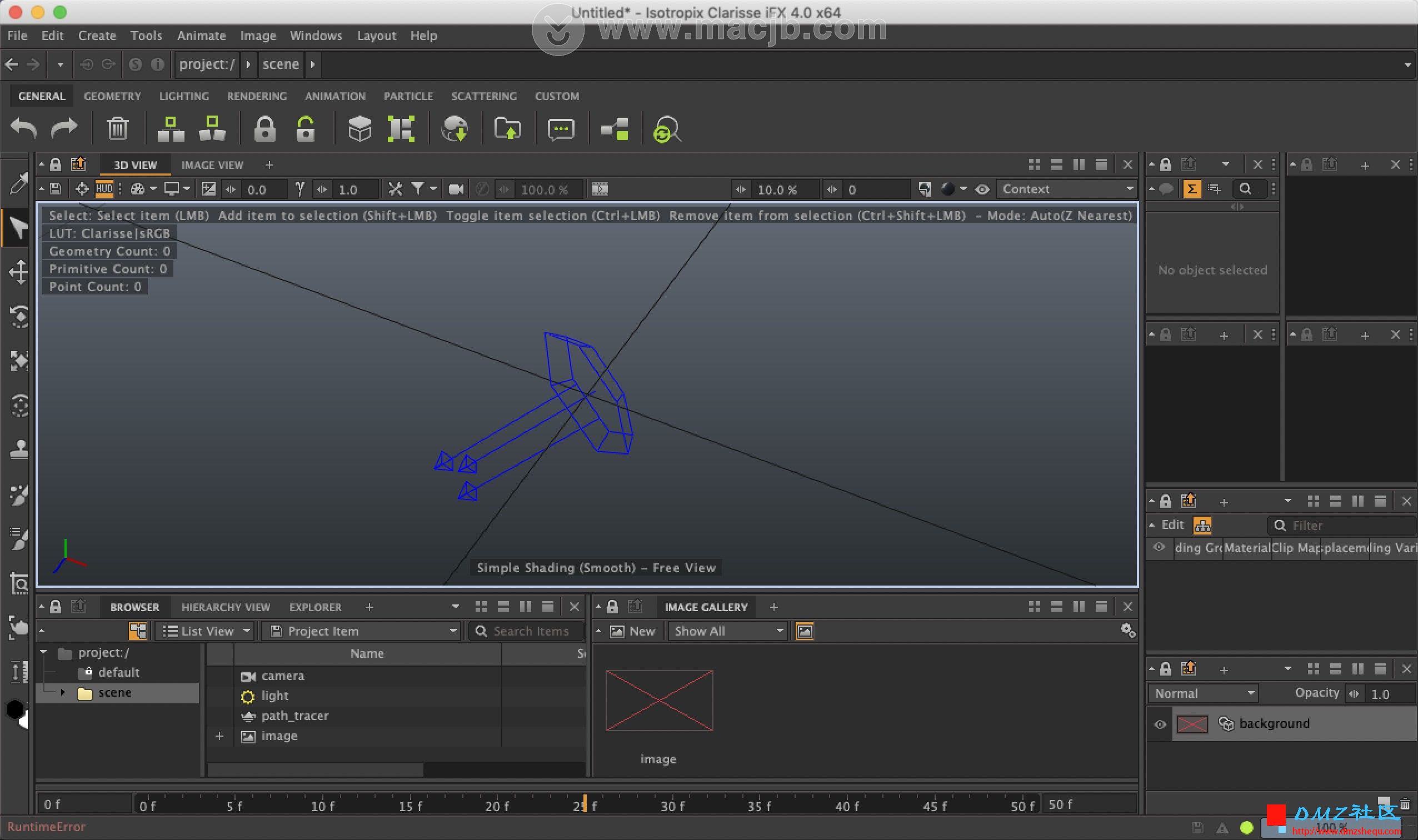Add a new tab next to IMAGE VIEW
Viewport: 1418px width, 840px height.
tap(269, 164)
